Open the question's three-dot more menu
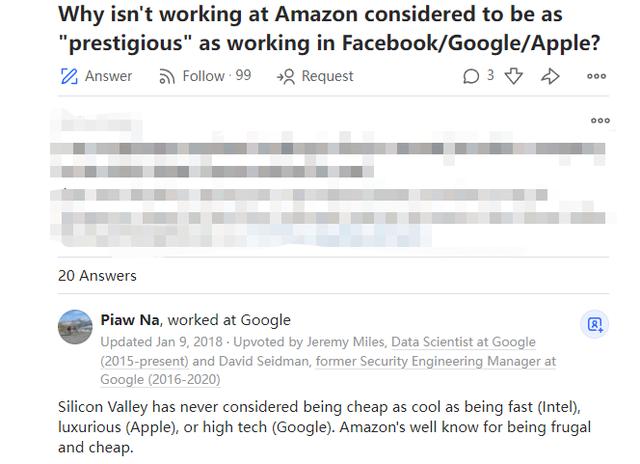The height and width of the screenshot is (464, 640). [x=596, y=76]
